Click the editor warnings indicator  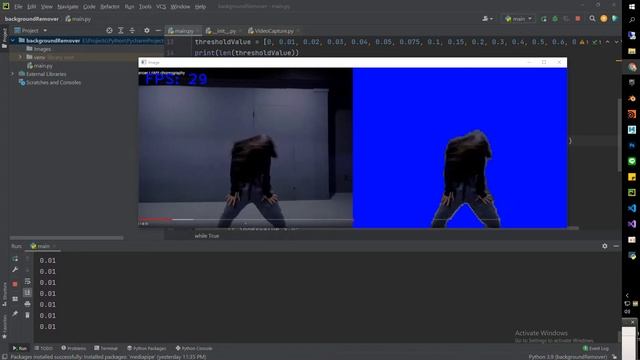tap(583, 42)
